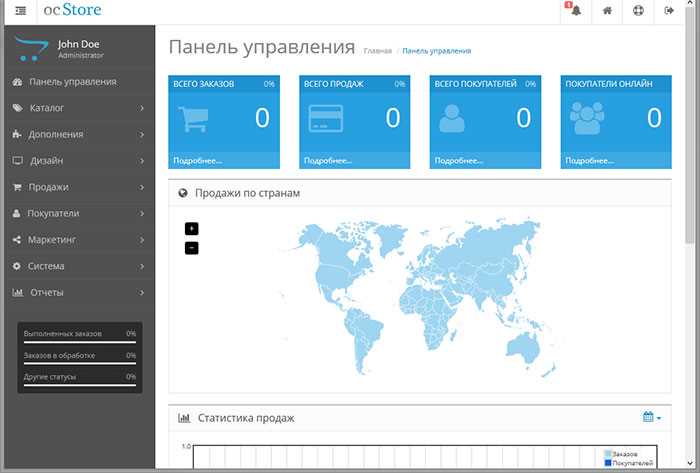Click the chart icon beside Отчеты
700x473 pixels.
click(17, 293)
